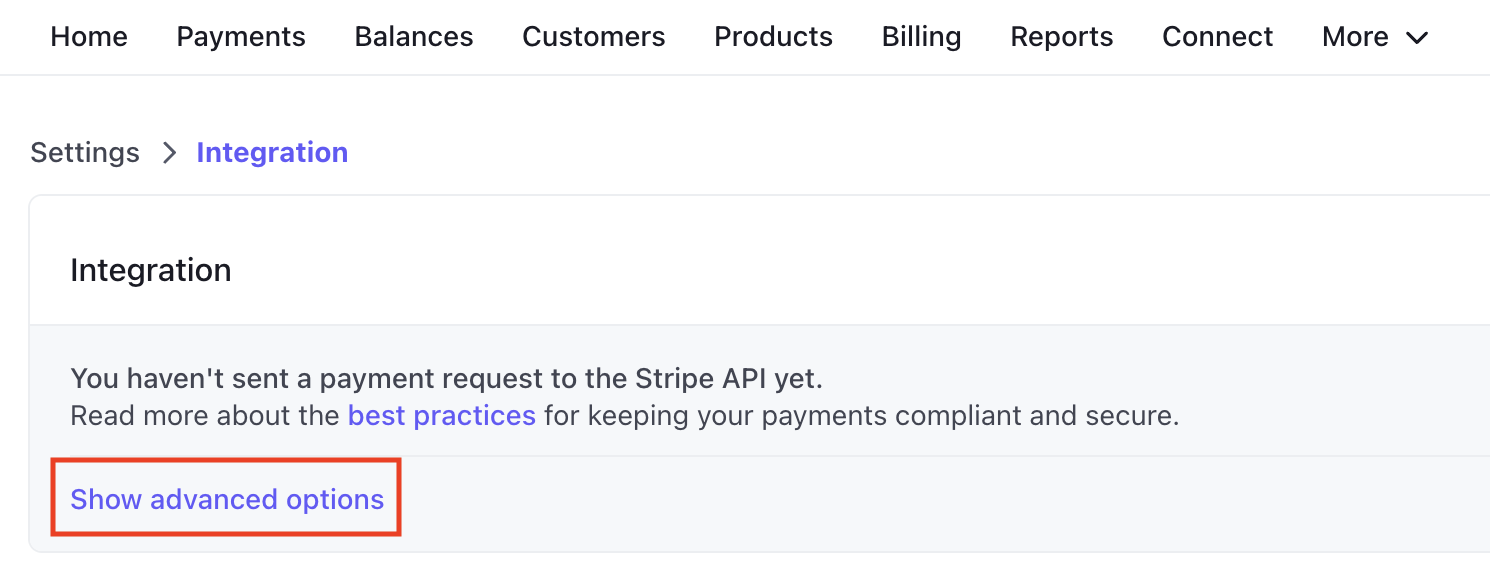Open the Home tab
1490x578 pixels.
tap(89, 37)
